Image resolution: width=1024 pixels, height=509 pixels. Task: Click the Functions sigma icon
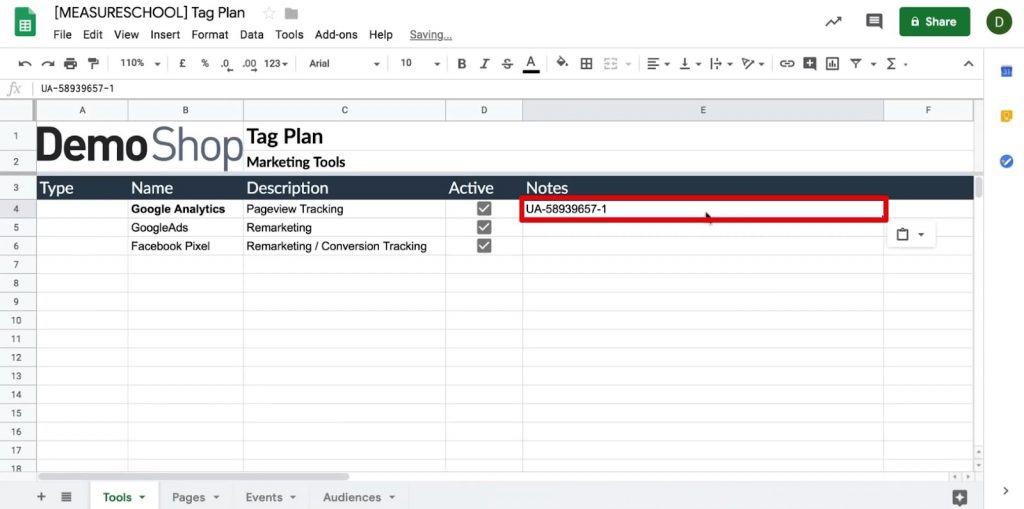coord(891,63)
